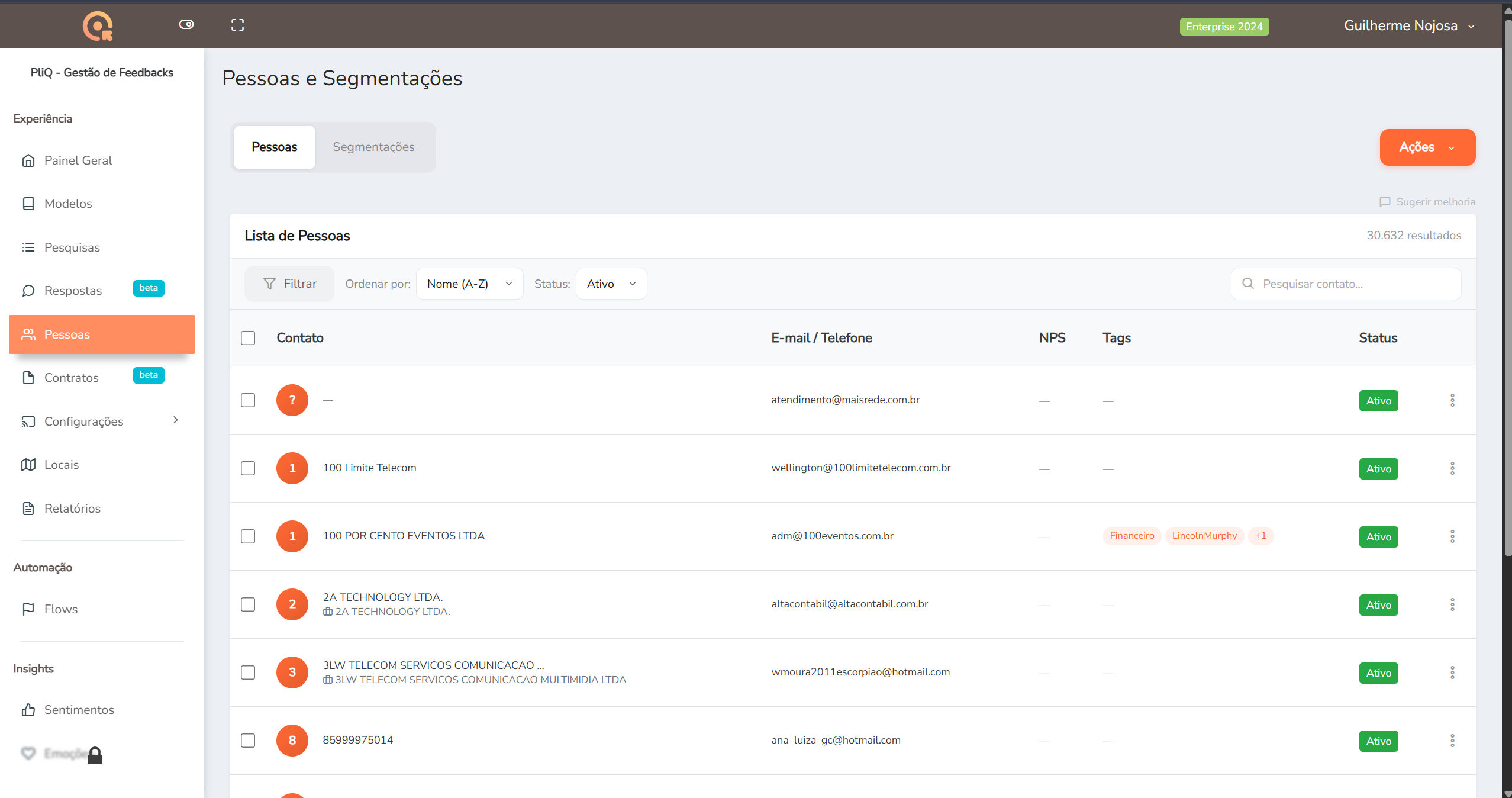Click Sugerir melhoria link
This screenshot has height=798, width=1512.
click(x=1427, y=202)
